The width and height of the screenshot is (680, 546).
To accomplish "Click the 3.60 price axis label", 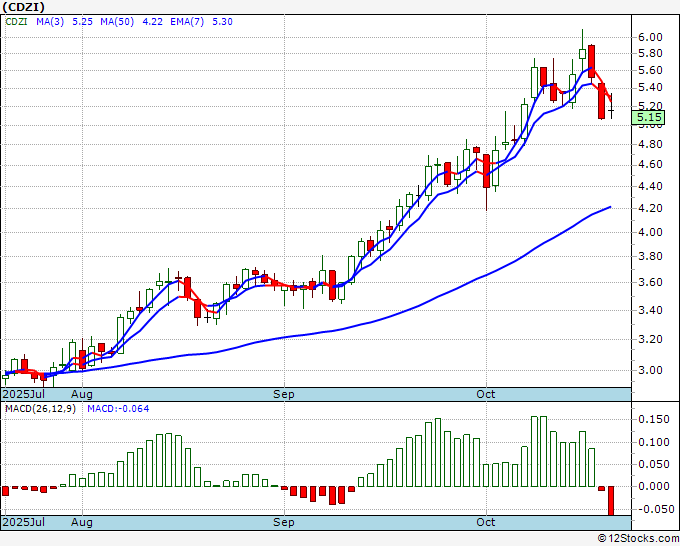I will pos(650,282).
